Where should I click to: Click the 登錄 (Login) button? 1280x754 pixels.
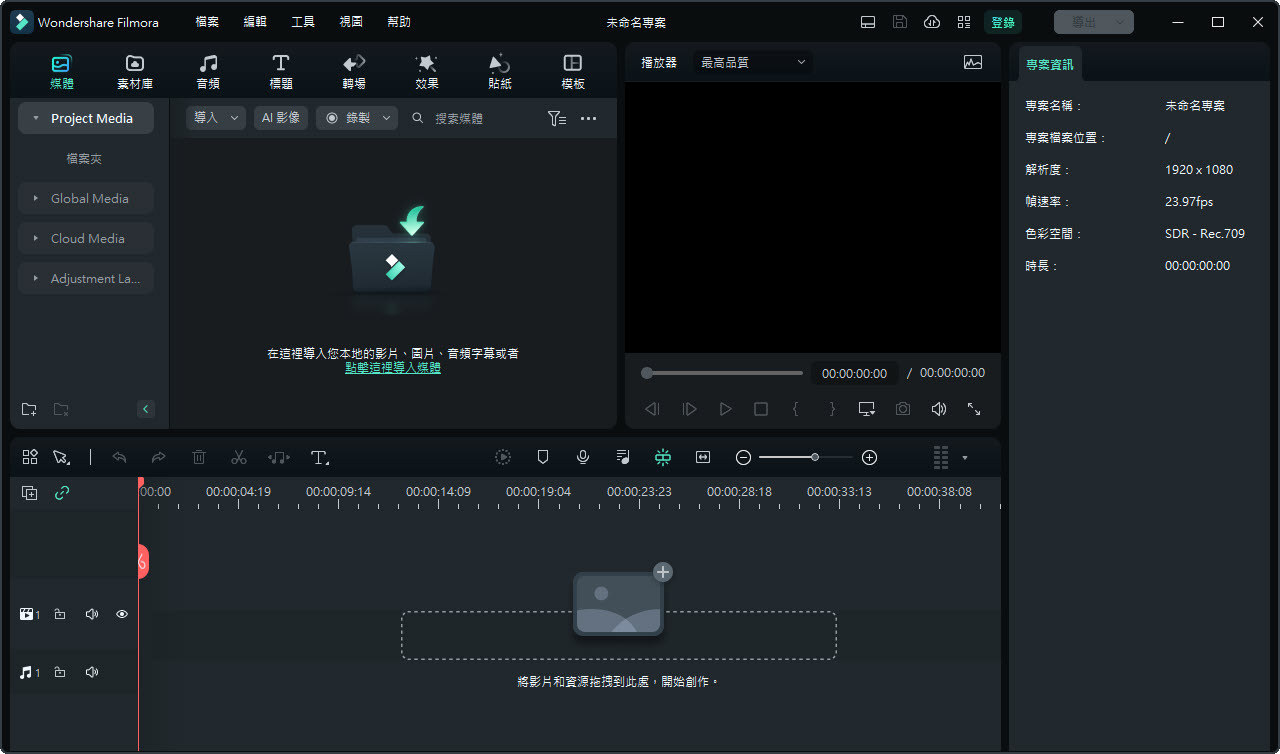[1002, 21]
